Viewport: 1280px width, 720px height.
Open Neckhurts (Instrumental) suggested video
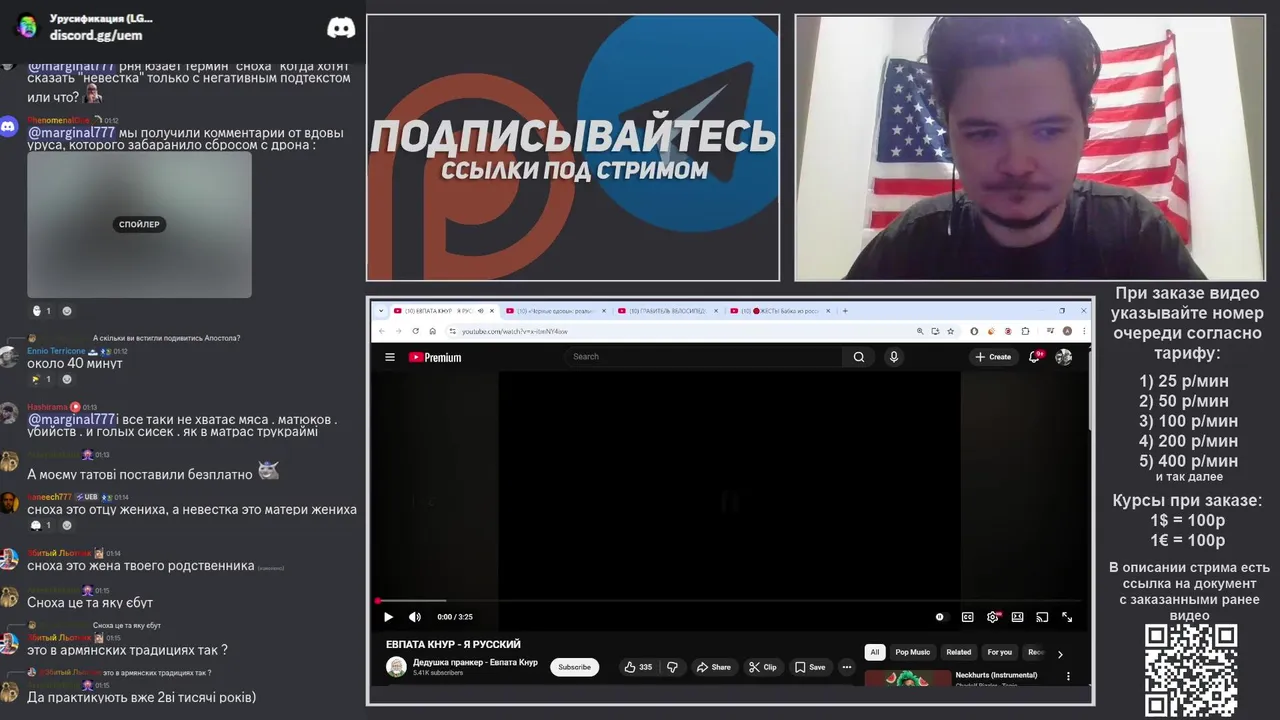(x=996, y=675)
